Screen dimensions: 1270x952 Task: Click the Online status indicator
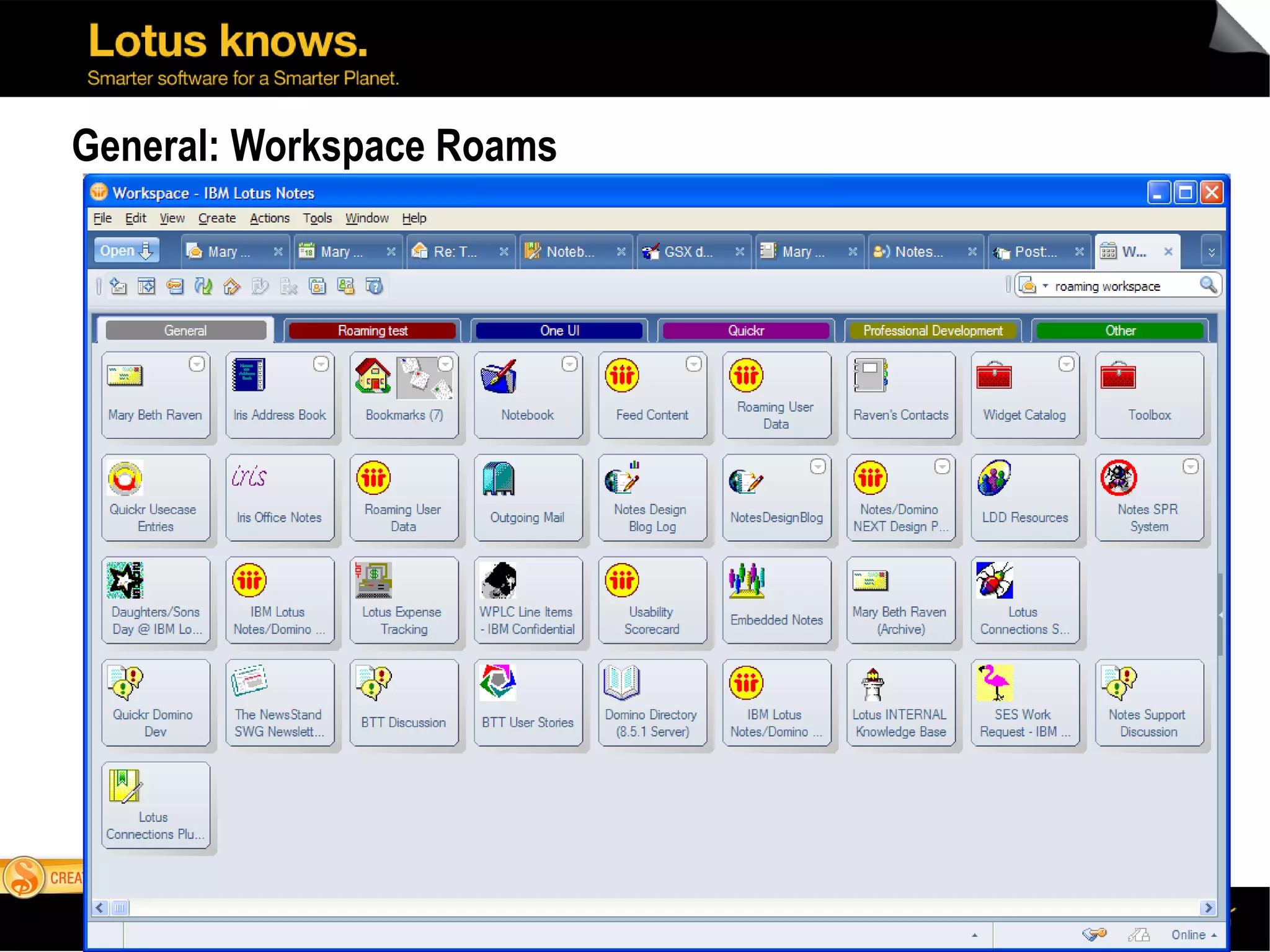pyautogui.click(x=1194, y=935)
